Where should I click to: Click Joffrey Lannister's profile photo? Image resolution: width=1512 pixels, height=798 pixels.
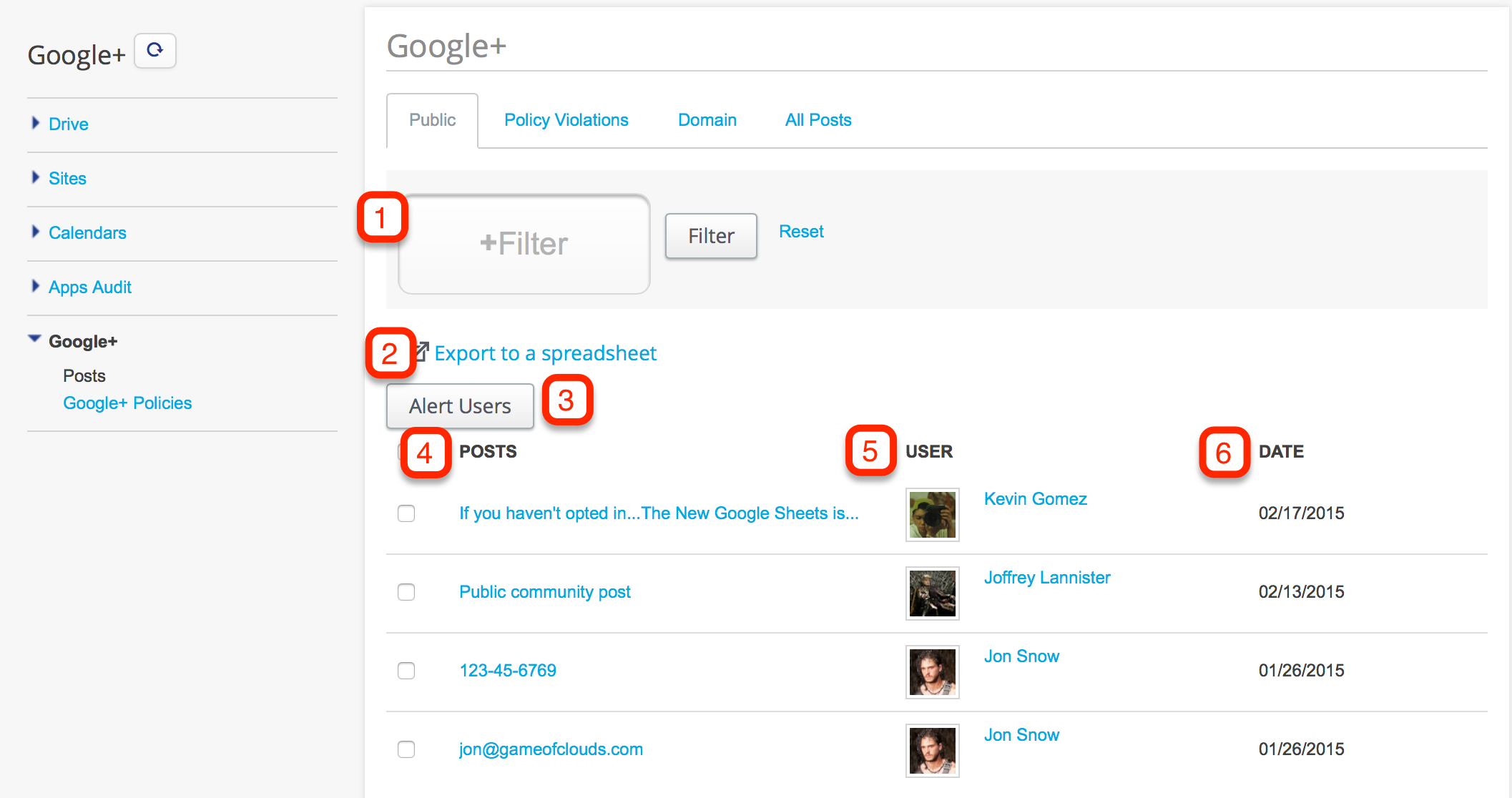pos(933,593)
